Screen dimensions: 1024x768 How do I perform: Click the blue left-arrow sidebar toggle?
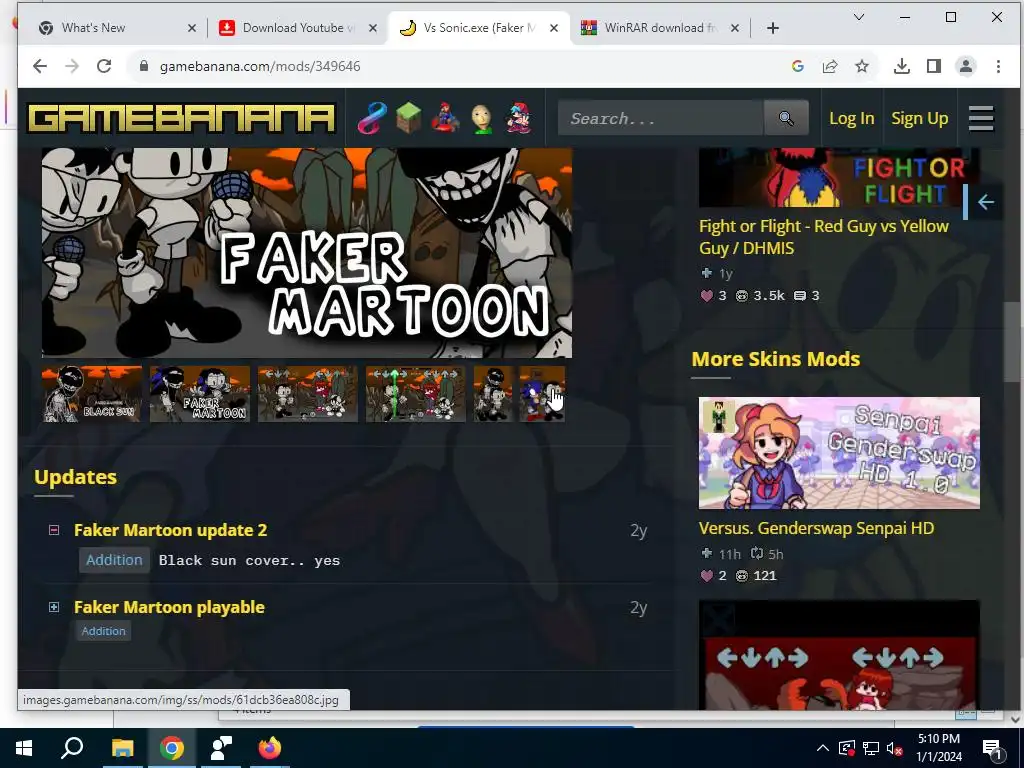point(985,202)
